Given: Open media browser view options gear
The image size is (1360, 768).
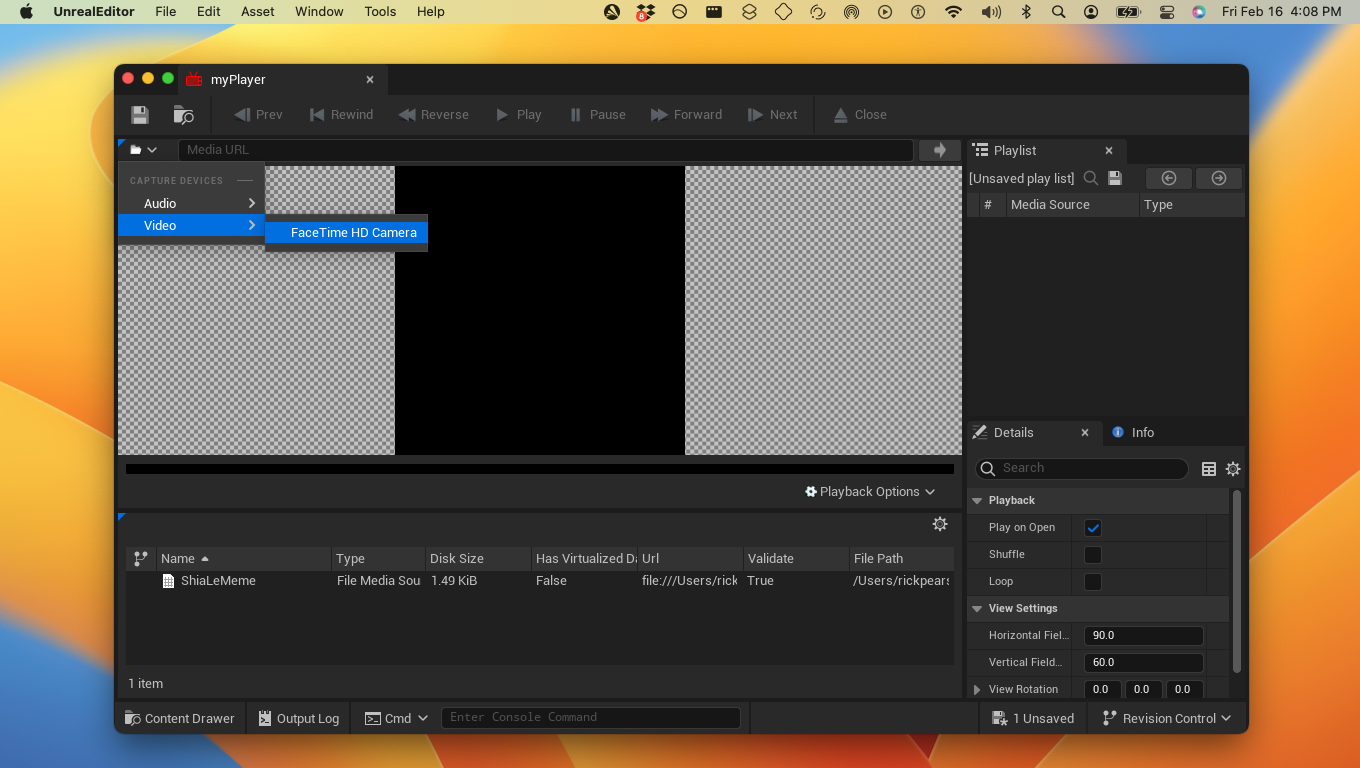Looking at the screenshot, I should [x=939, y=524].
